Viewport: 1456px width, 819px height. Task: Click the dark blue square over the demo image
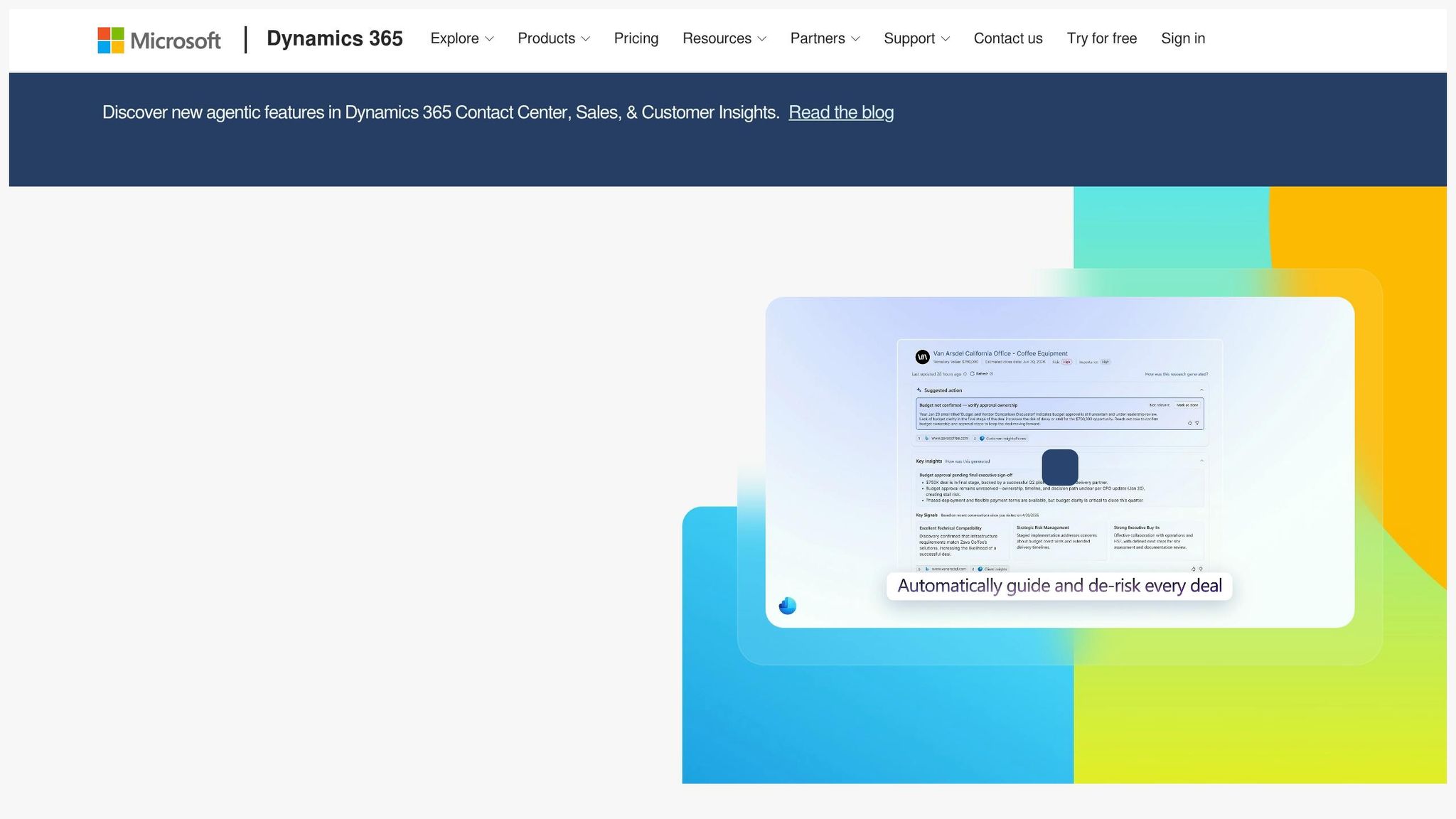pyautogui.click(x=1060, y=467)
